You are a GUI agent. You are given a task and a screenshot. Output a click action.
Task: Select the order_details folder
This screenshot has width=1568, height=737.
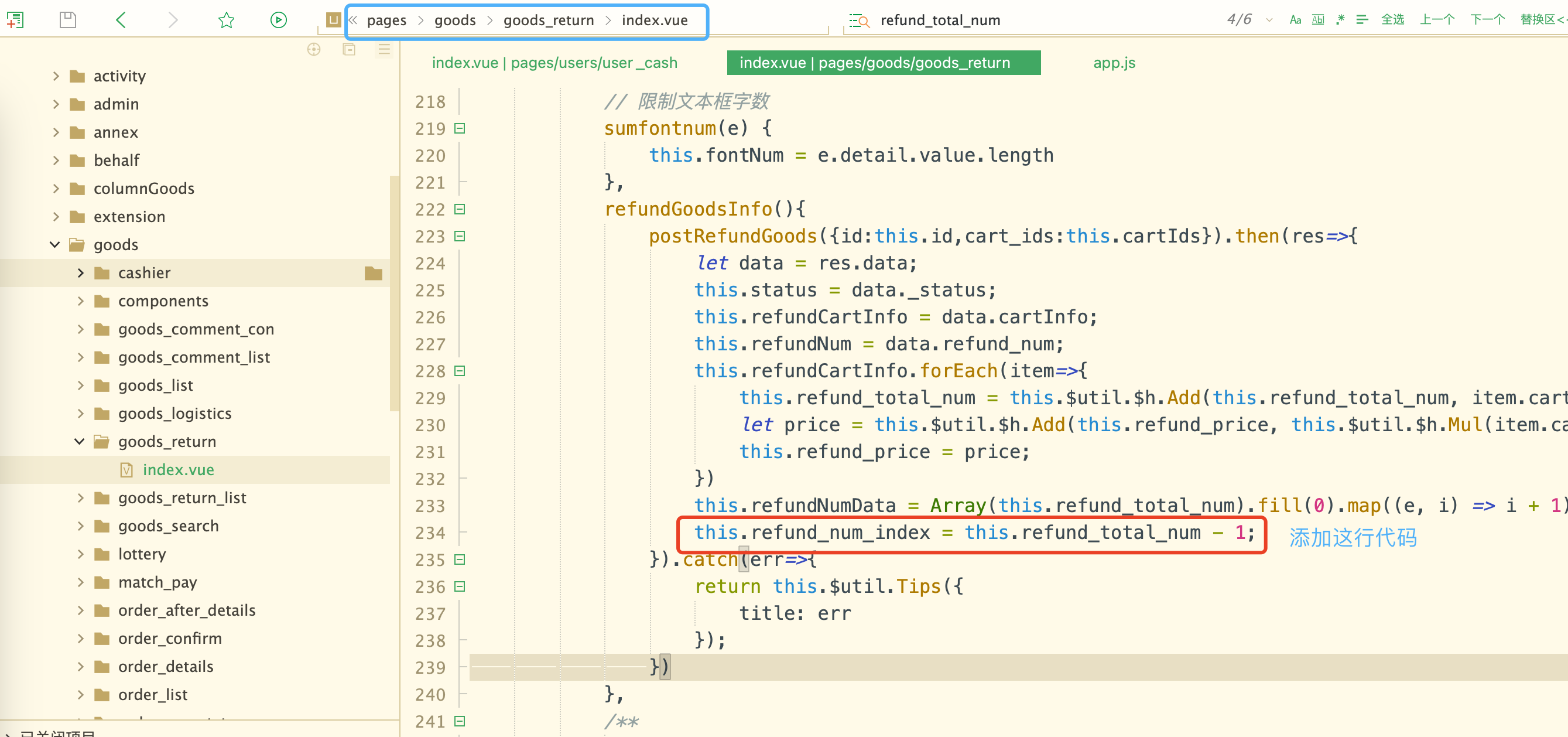tap(166, 666)
